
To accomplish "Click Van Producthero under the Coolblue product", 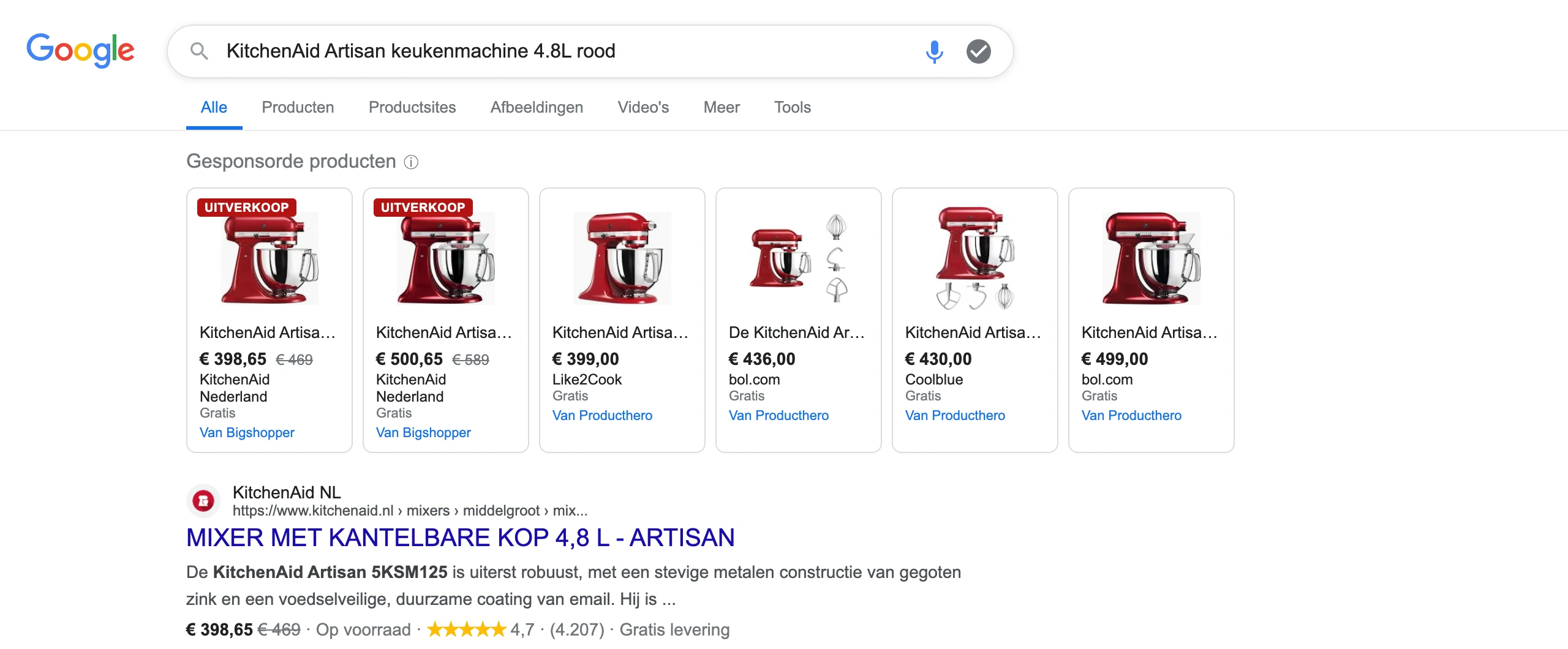I will (x=955, y=415).
